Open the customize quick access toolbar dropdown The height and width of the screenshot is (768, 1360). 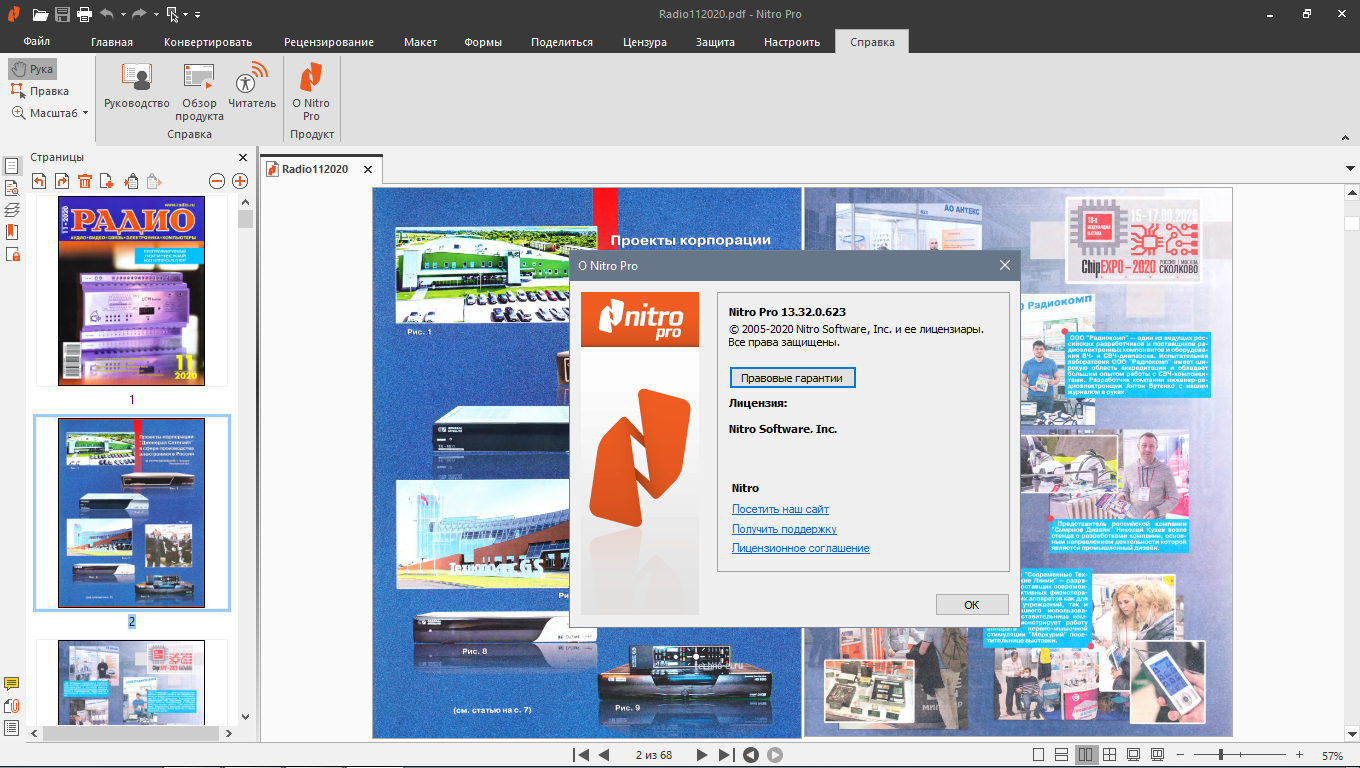click(197, 15)
